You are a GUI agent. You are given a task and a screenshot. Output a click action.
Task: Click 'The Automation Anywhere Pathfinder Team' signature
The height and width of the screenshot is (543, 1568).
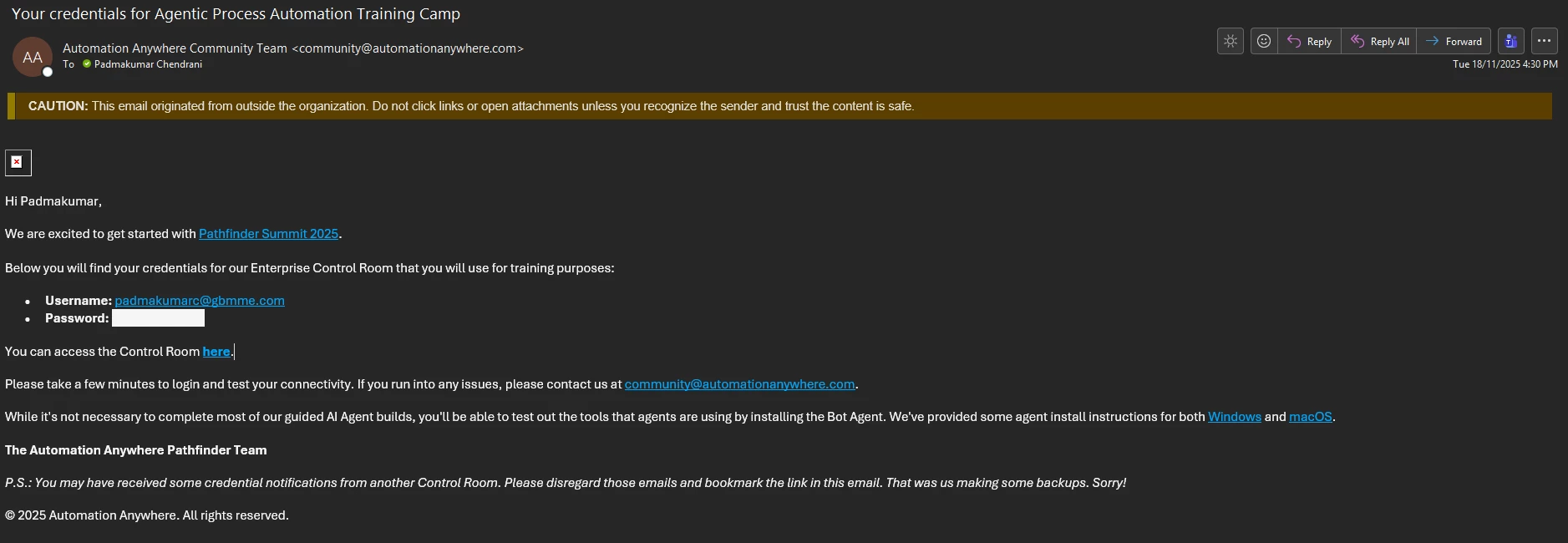136,450
